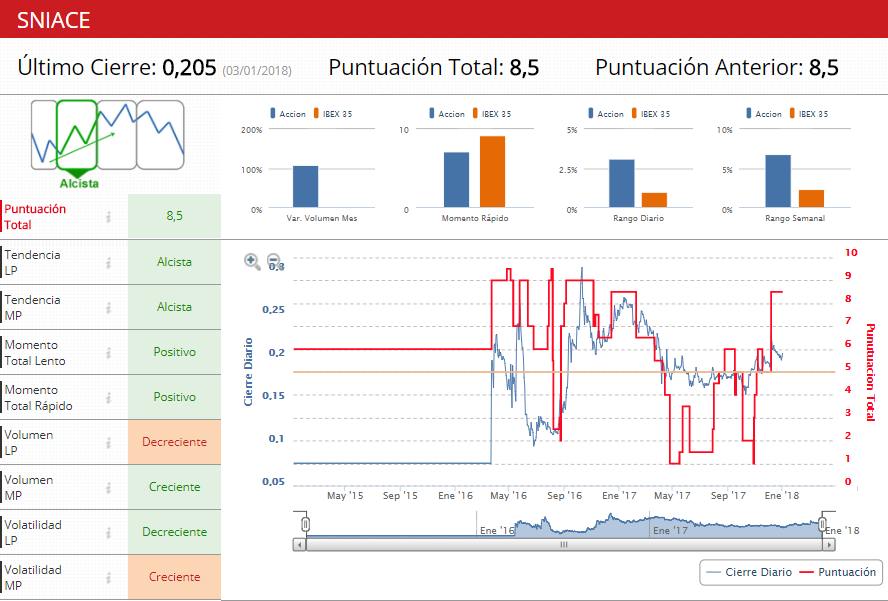Click the blue Accion bar in Rango Diario

click(x=622, y=184)
